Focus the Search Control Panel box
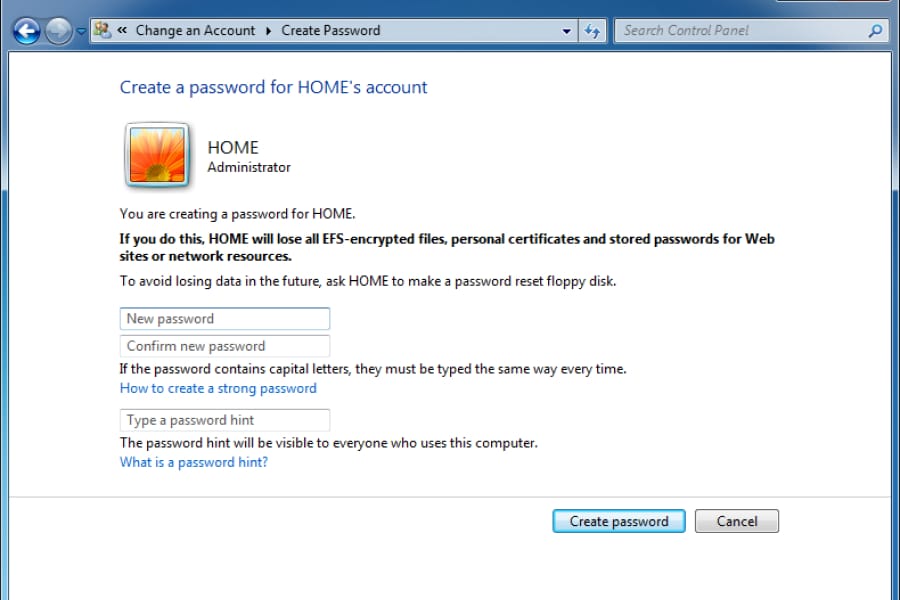900x600 pixels. tap(741, 30)
